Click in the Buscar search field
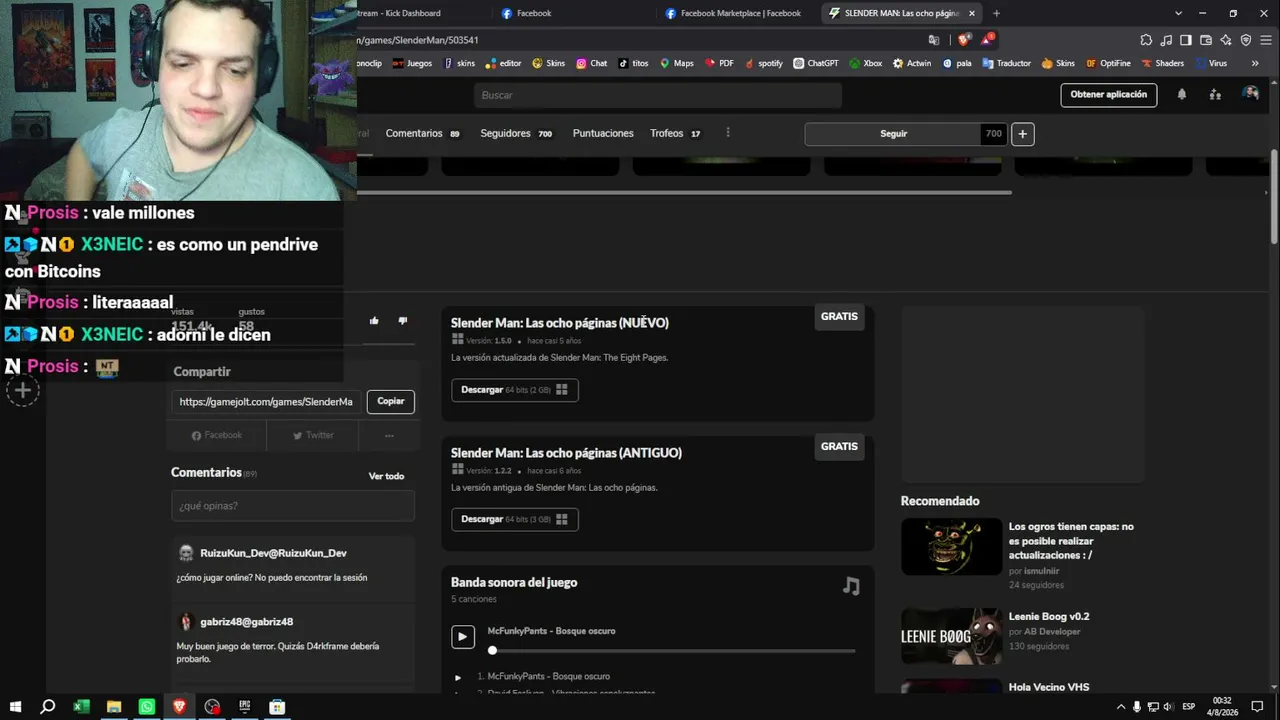Viewport: 1280px width, 720px height. (x=658, y=95)
